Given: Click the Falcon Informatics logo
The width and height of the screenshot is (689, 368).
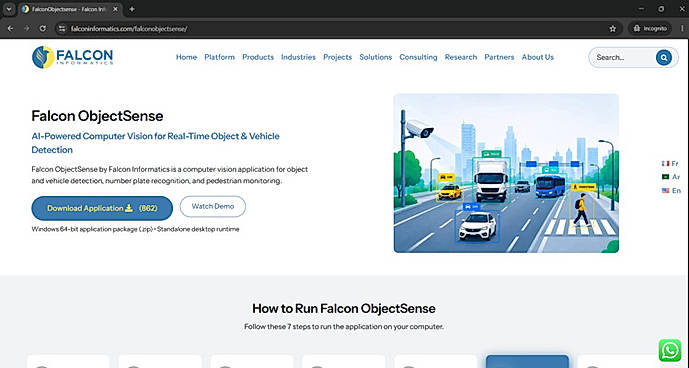Looking at the screenshot, I should [x=73, y=57].
